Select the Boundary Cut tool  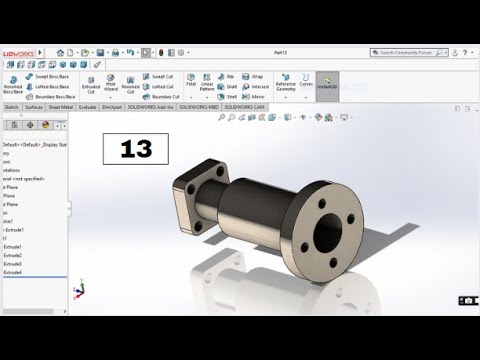161,97
